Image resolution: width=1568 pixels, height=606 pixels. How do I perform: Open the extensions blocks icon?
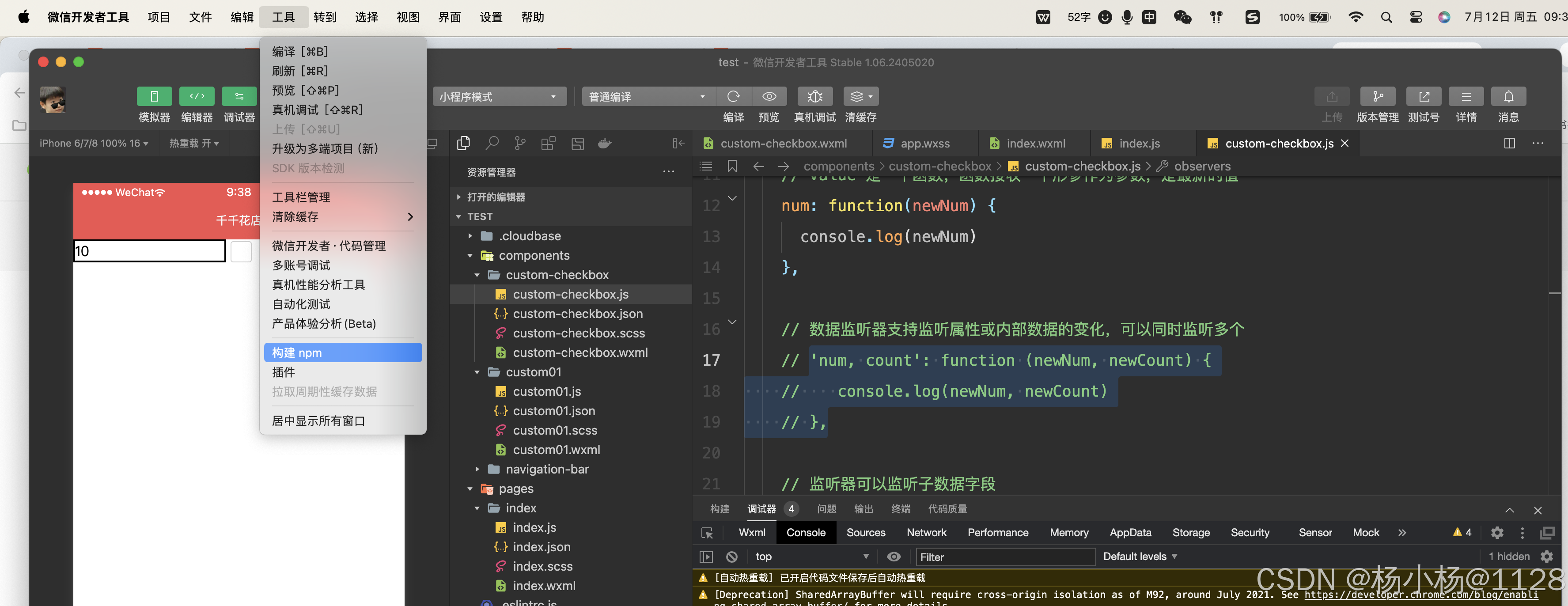click(549, 143)
